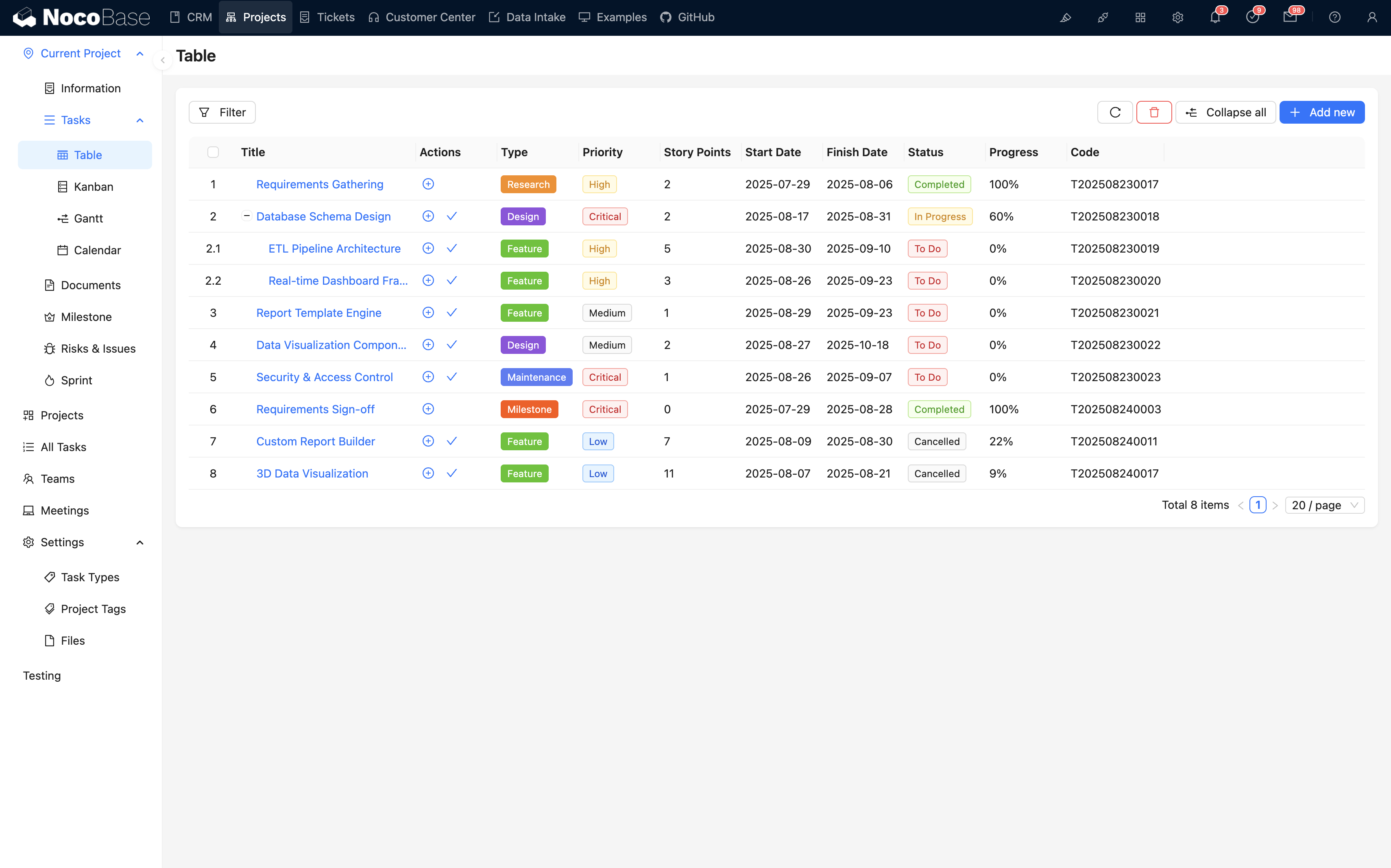Open the plugin manager rocket icon
The width and height of the screenshot is (1391, 868).
pos(1103,17)
